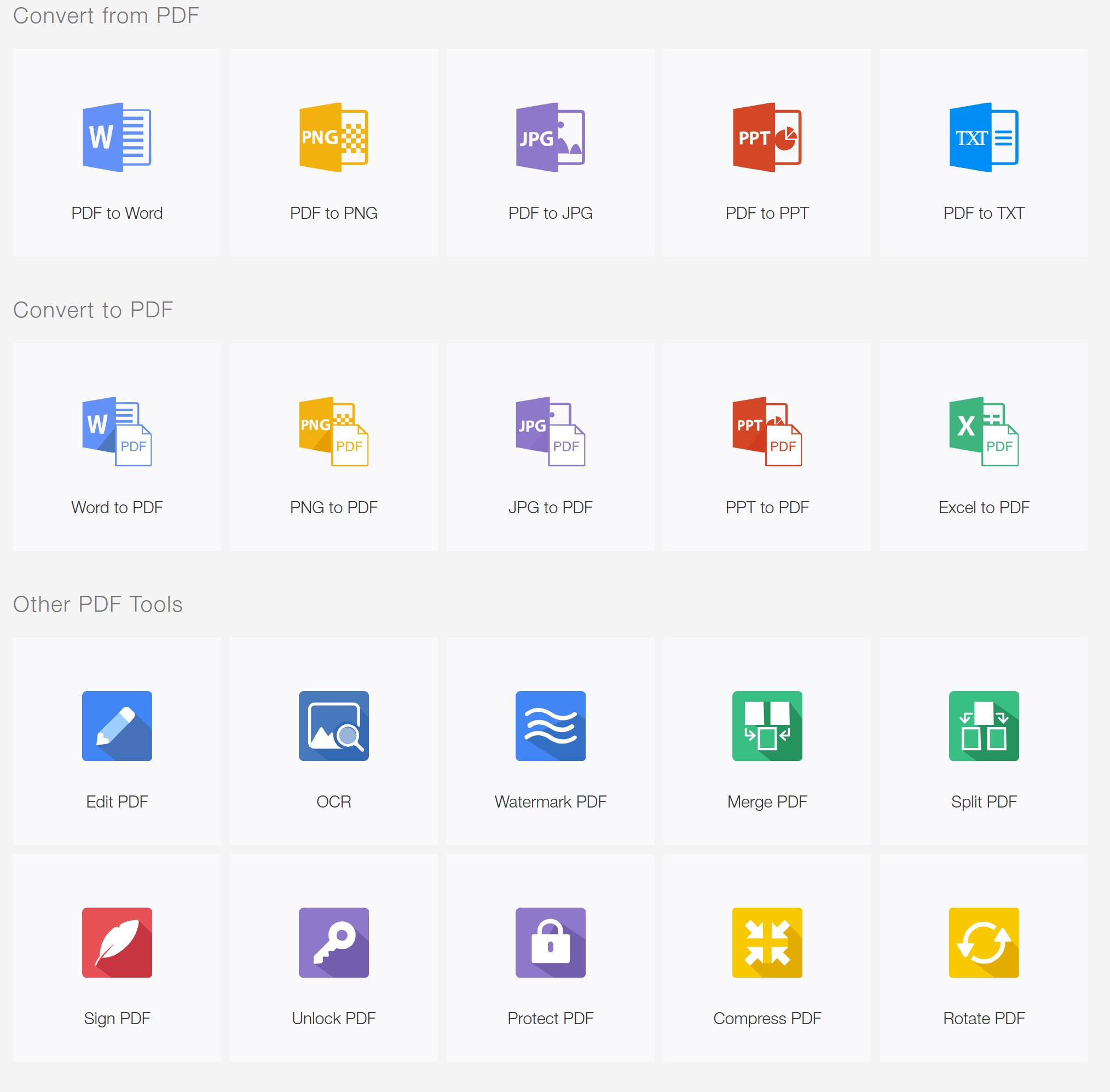Click the "Excel to PDF" label

click(984, 508)
